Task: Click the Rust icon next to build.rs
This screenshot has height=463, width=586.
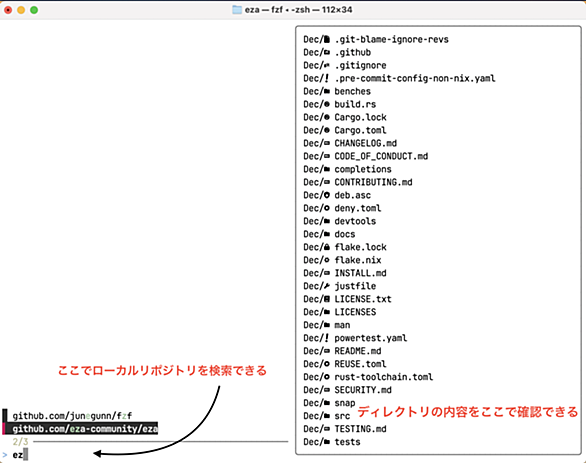Action: point(327,104)
